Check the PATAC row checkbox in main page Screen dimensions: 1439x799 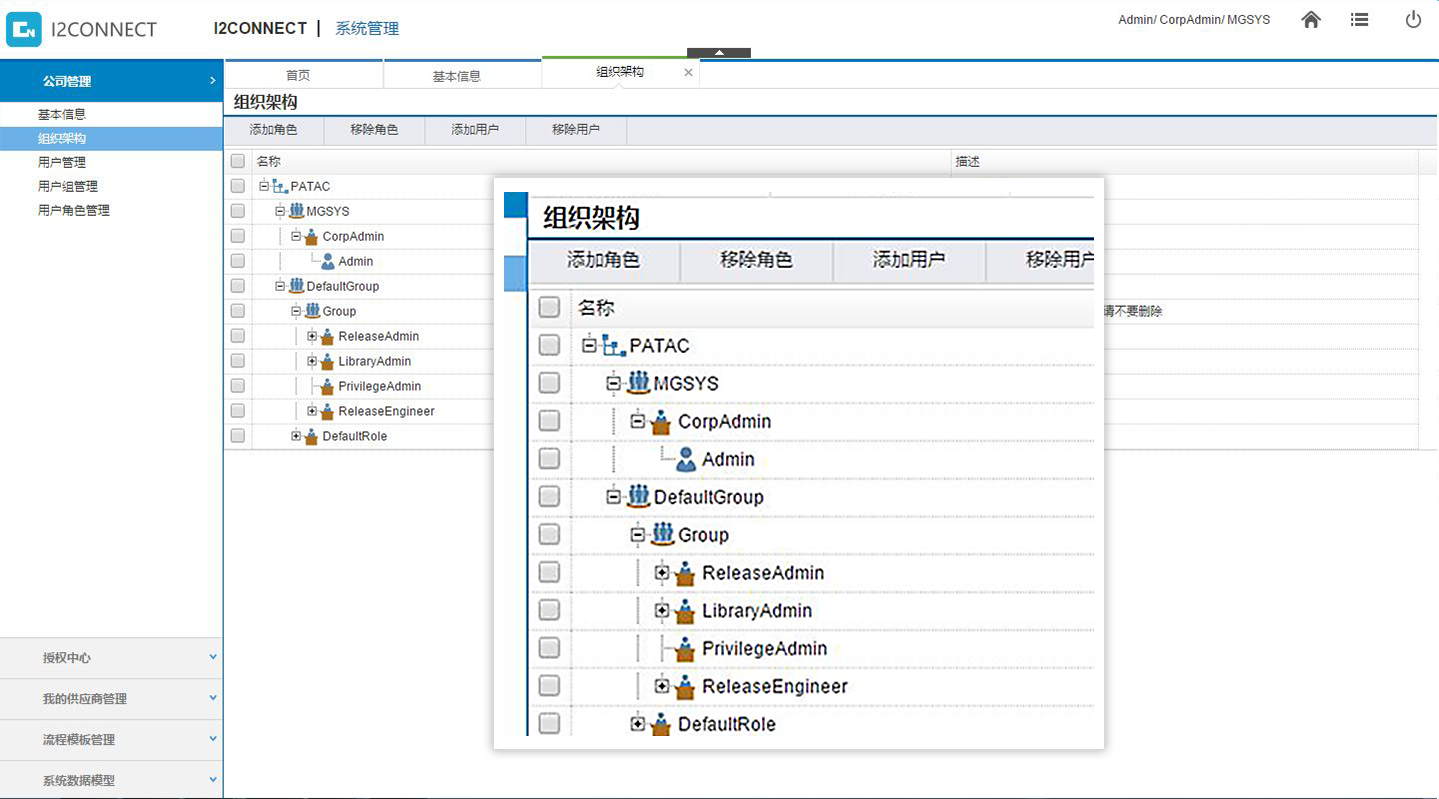[x=237, y=186]
